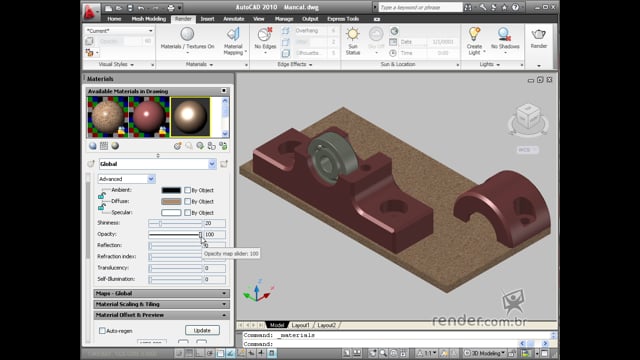Click the Specular color swatch
Screen dimensions: 640x360
click(171, 213)
